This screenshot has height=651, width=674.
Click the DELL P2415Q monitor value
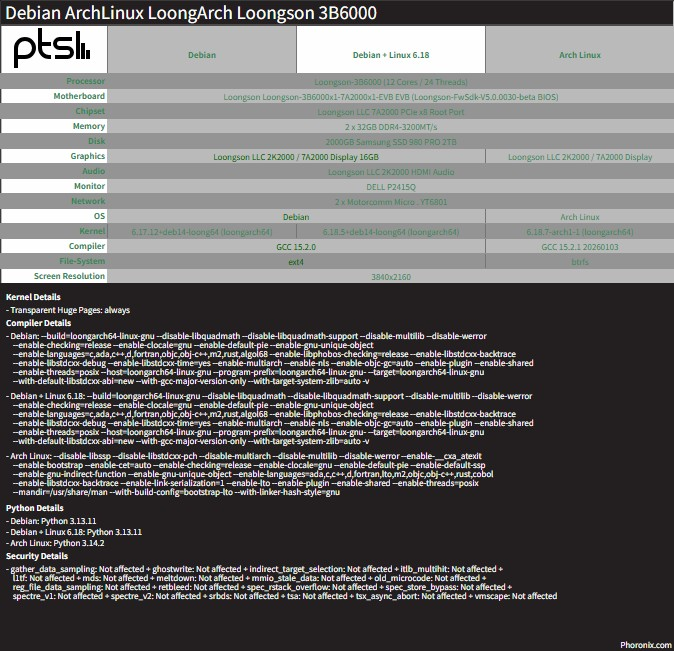(391, 187)
